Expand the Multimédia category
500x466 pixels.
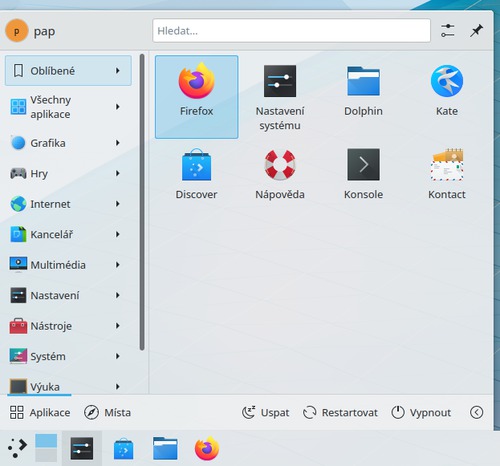tap(68, 265)
